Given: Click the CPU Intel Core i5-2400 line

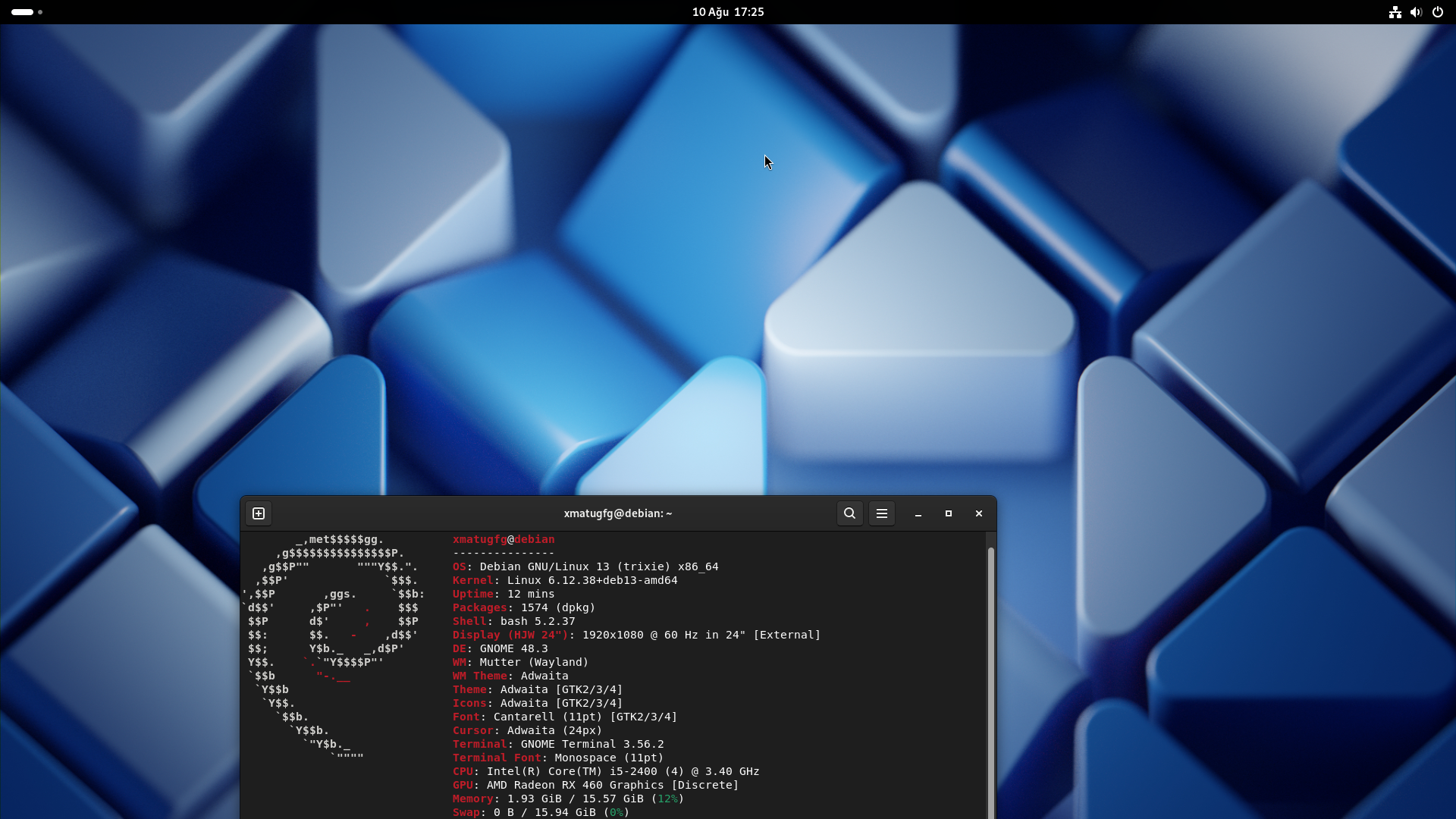Looking at the screenshot, I should click(x=607, y=771).
